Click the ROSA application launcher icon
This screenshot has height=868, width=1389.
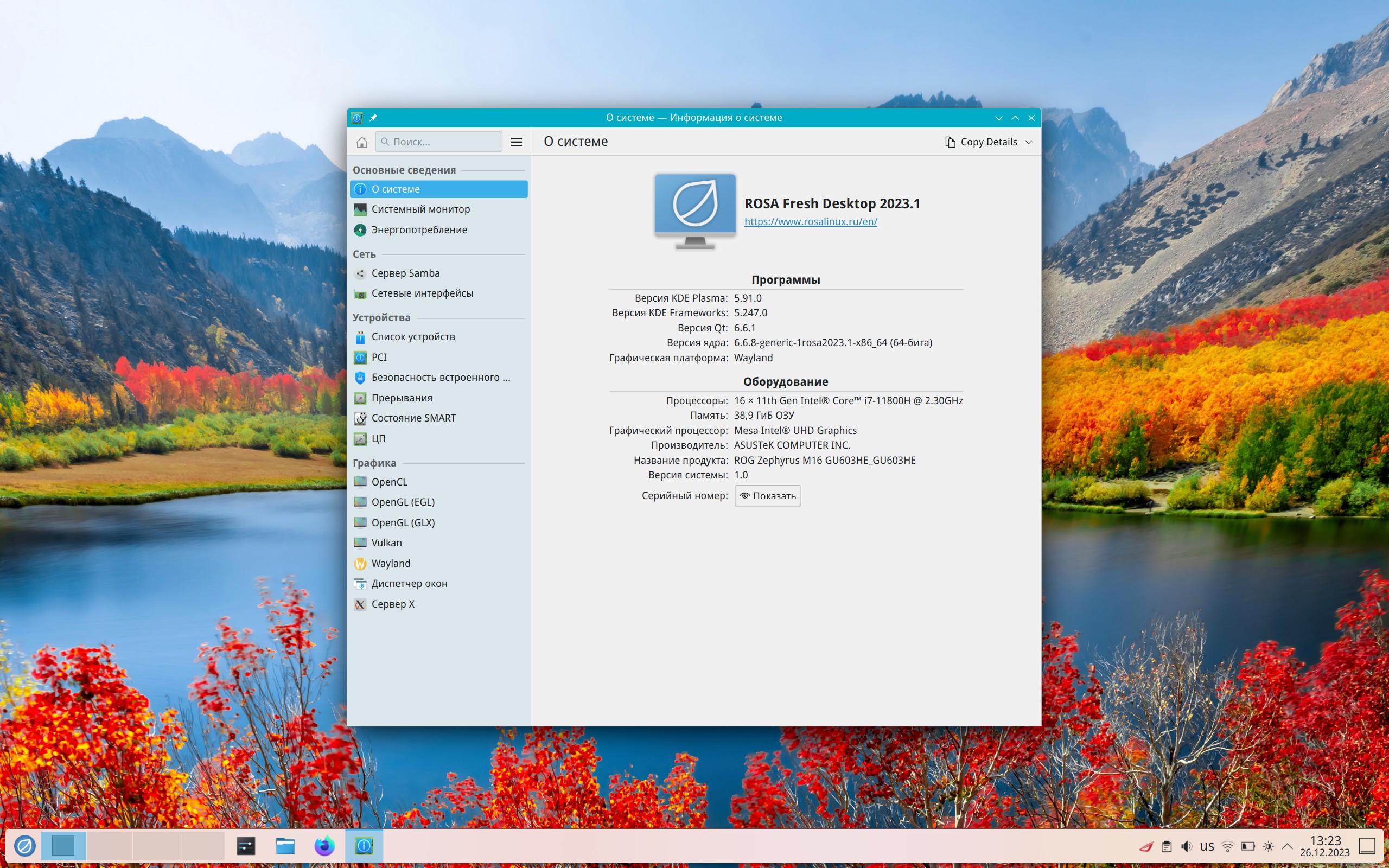pos(24,846)
